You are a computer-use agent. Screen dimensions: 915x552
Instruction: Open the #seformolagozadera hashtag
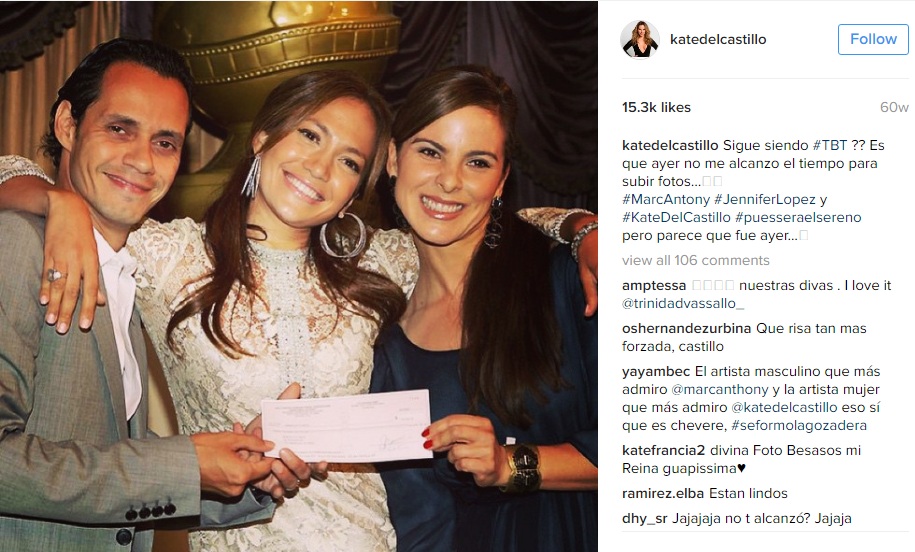coord(798,425)
